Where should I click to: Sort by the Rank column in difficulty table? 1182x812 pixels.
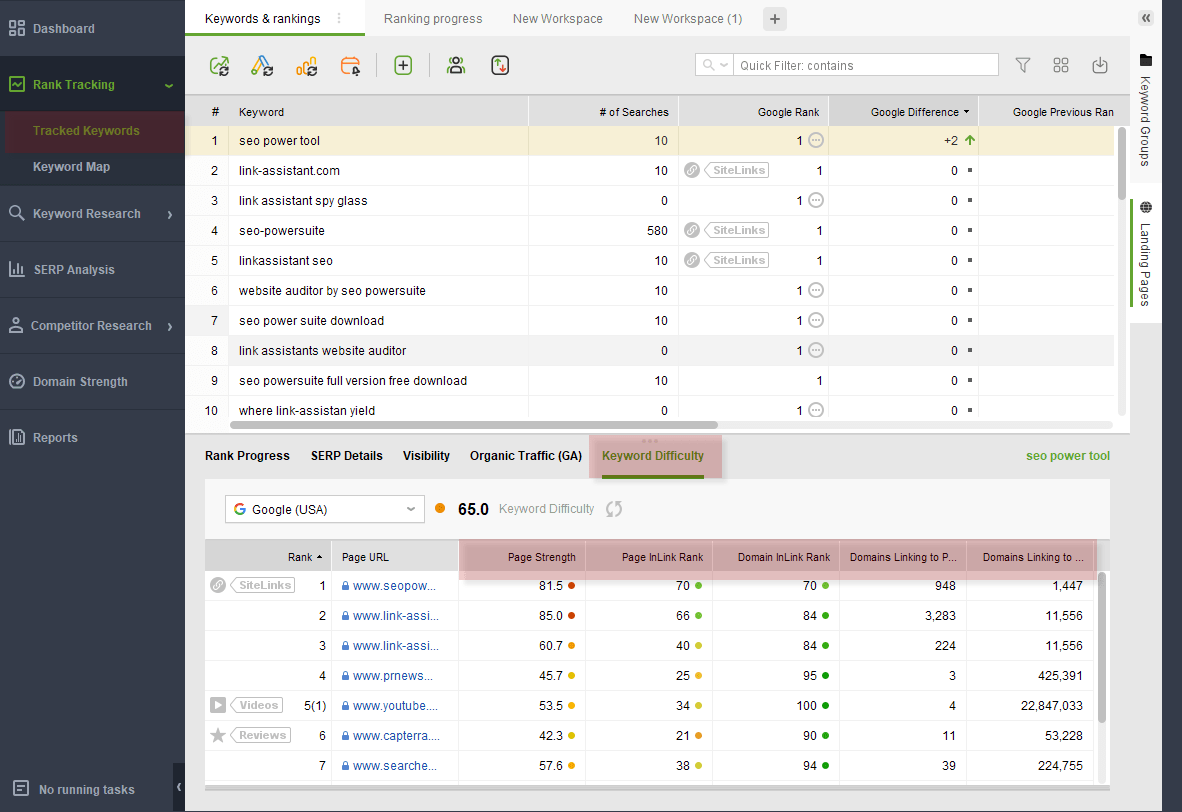(305, 557)
